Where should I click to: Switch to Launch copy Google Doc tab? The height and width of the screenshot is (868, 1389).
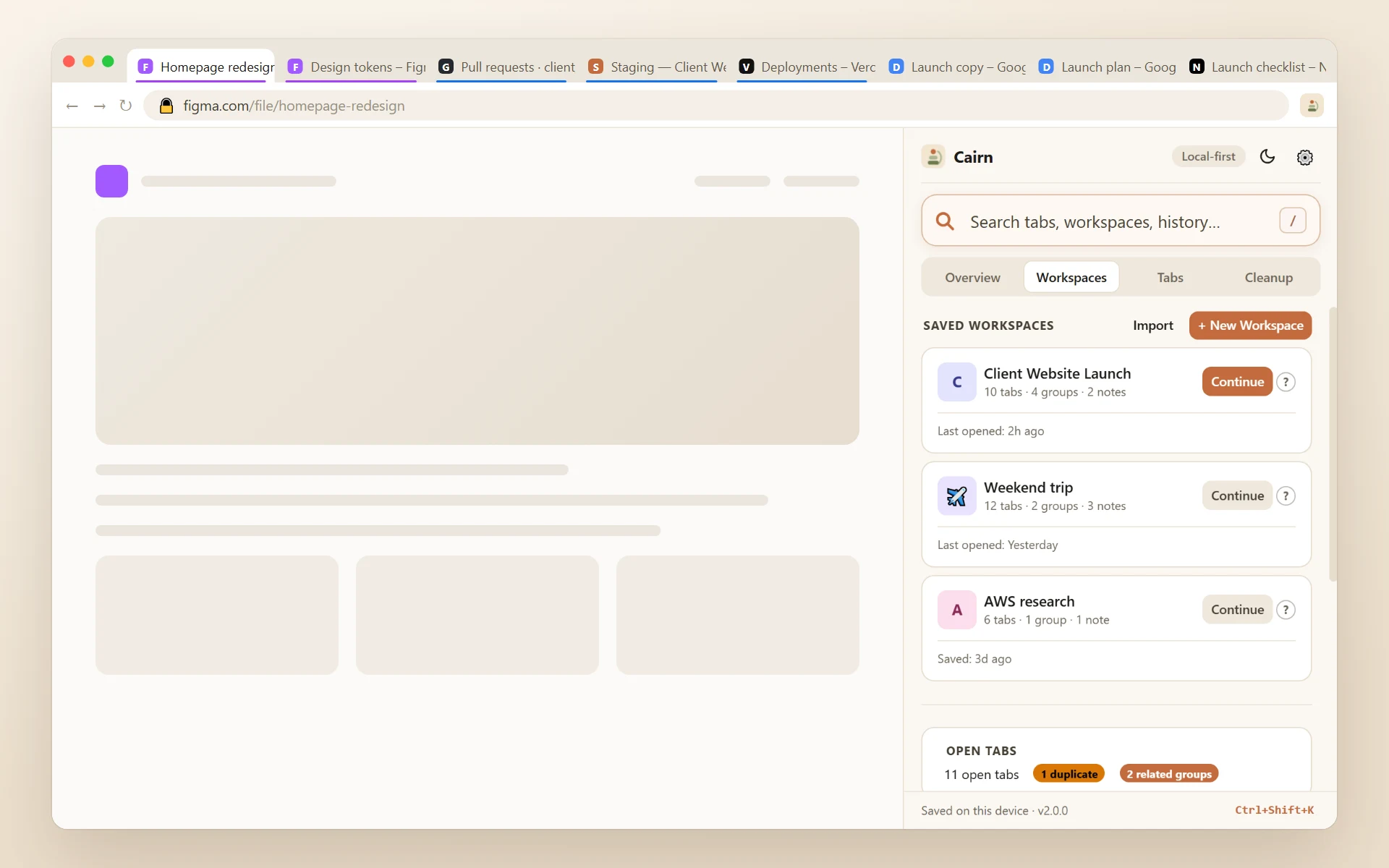[956, 67]
